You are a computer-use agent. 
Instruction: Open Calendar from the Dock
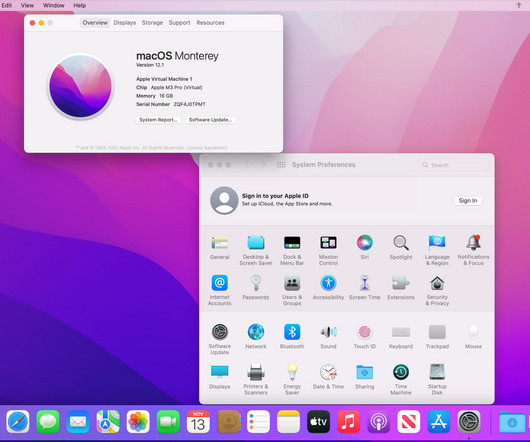click(x=198, y=421)
